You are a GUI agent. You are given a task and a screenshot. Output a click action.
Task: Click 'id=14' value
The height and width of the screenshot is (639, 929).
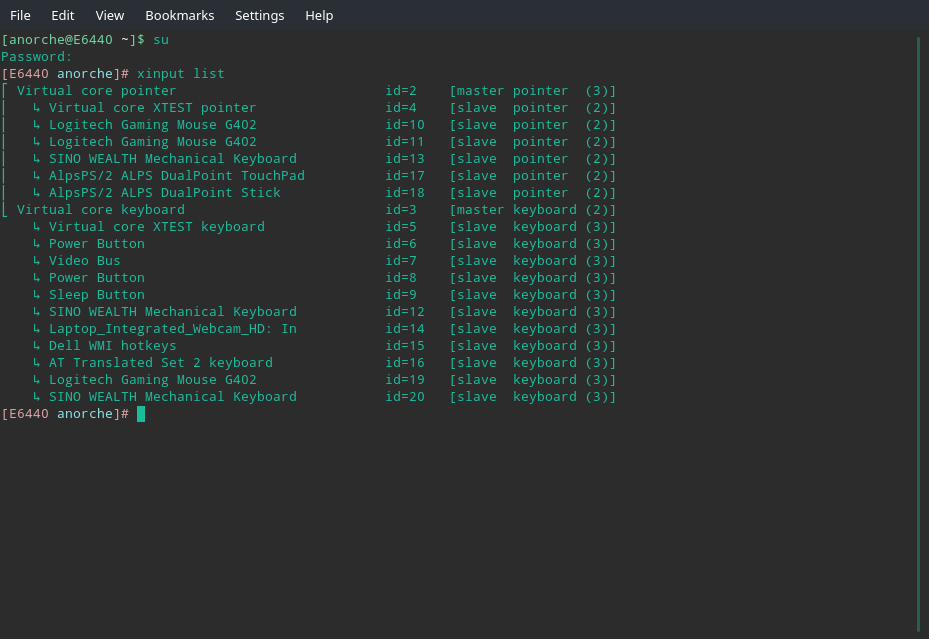coord(405,329)
